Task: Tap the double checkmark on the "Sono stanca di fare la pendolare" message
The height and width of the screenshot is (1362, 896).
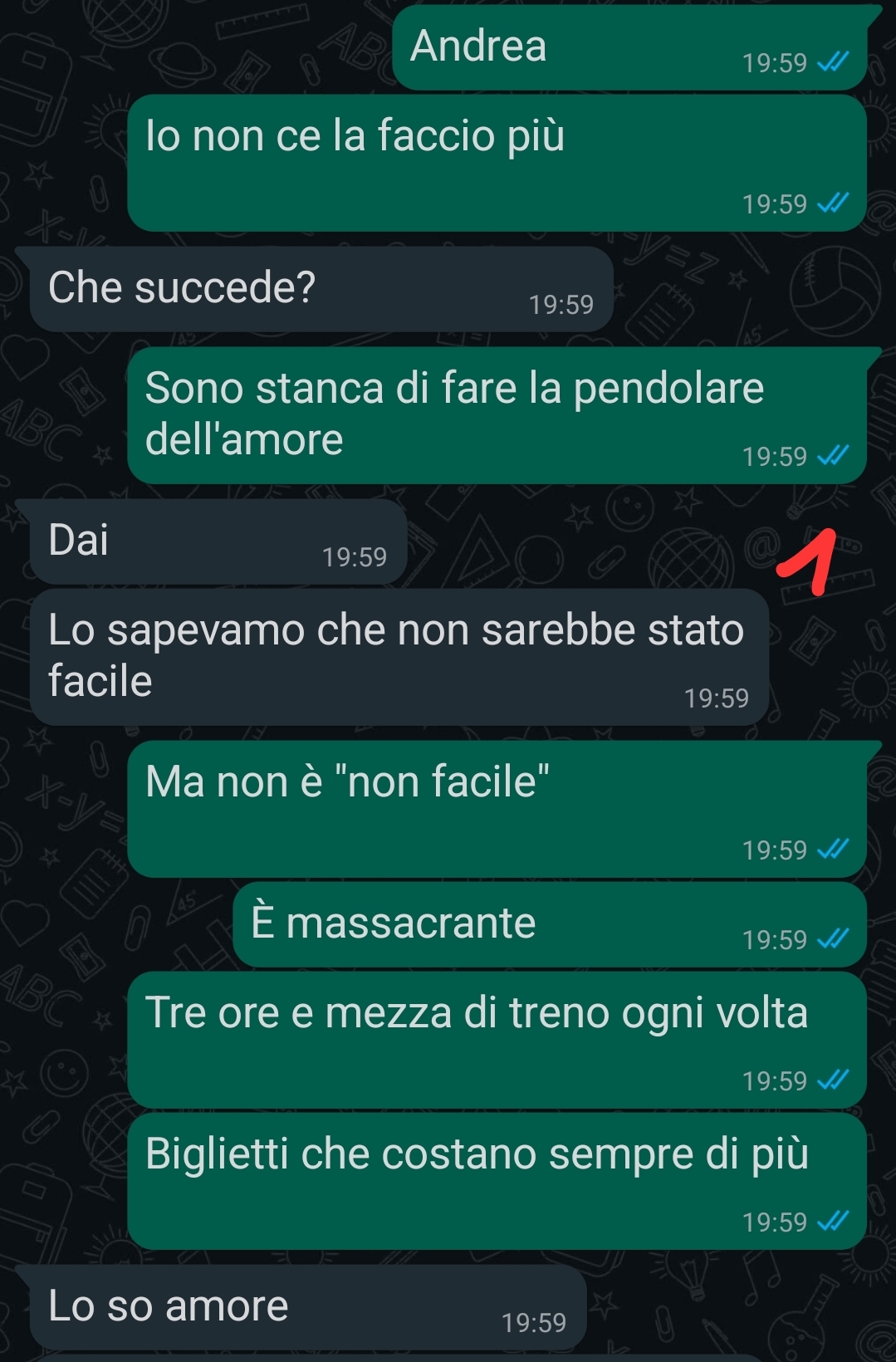Action: [x=833, y=456]
